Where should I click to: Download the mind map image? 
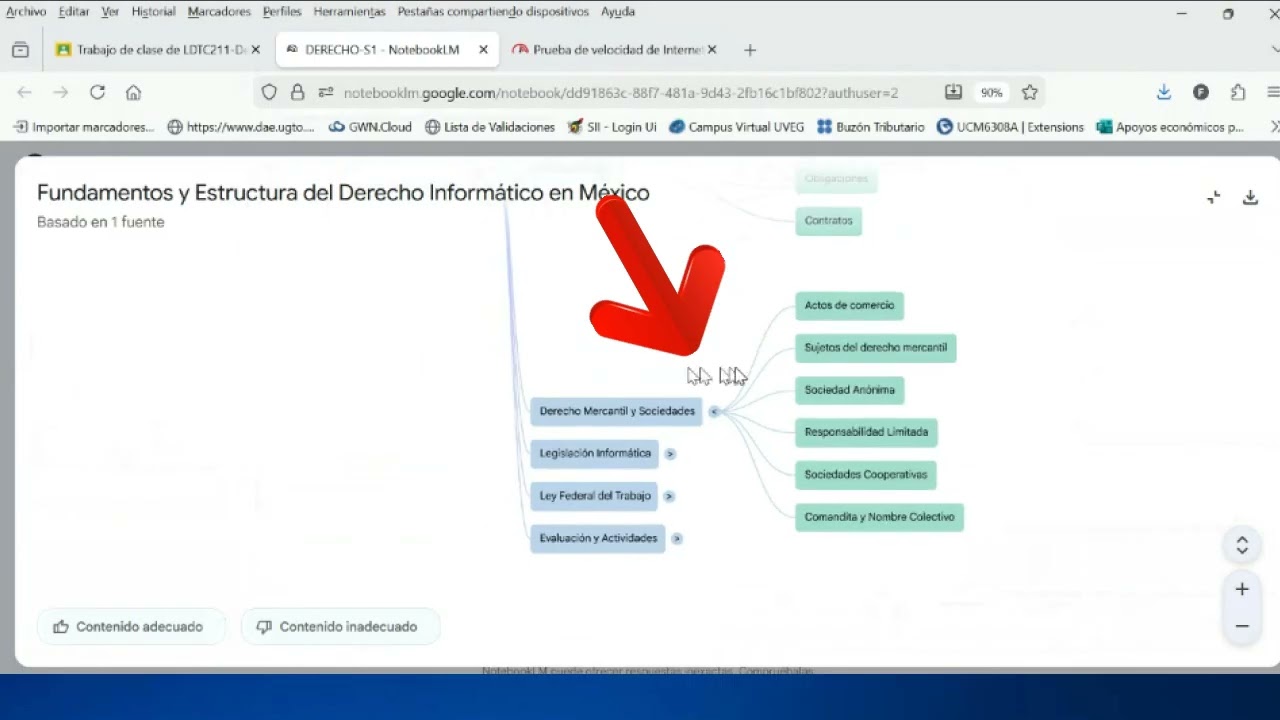[1250, 197]
